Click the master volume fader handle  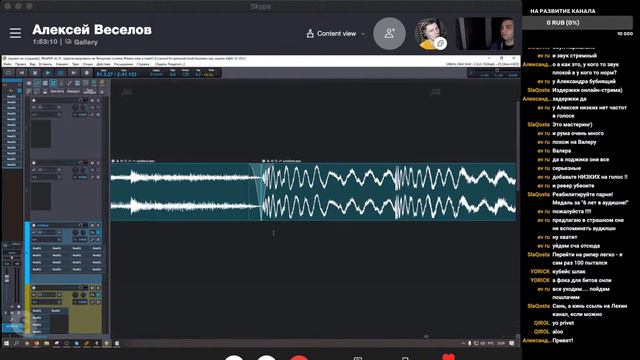tap(7, 278)
